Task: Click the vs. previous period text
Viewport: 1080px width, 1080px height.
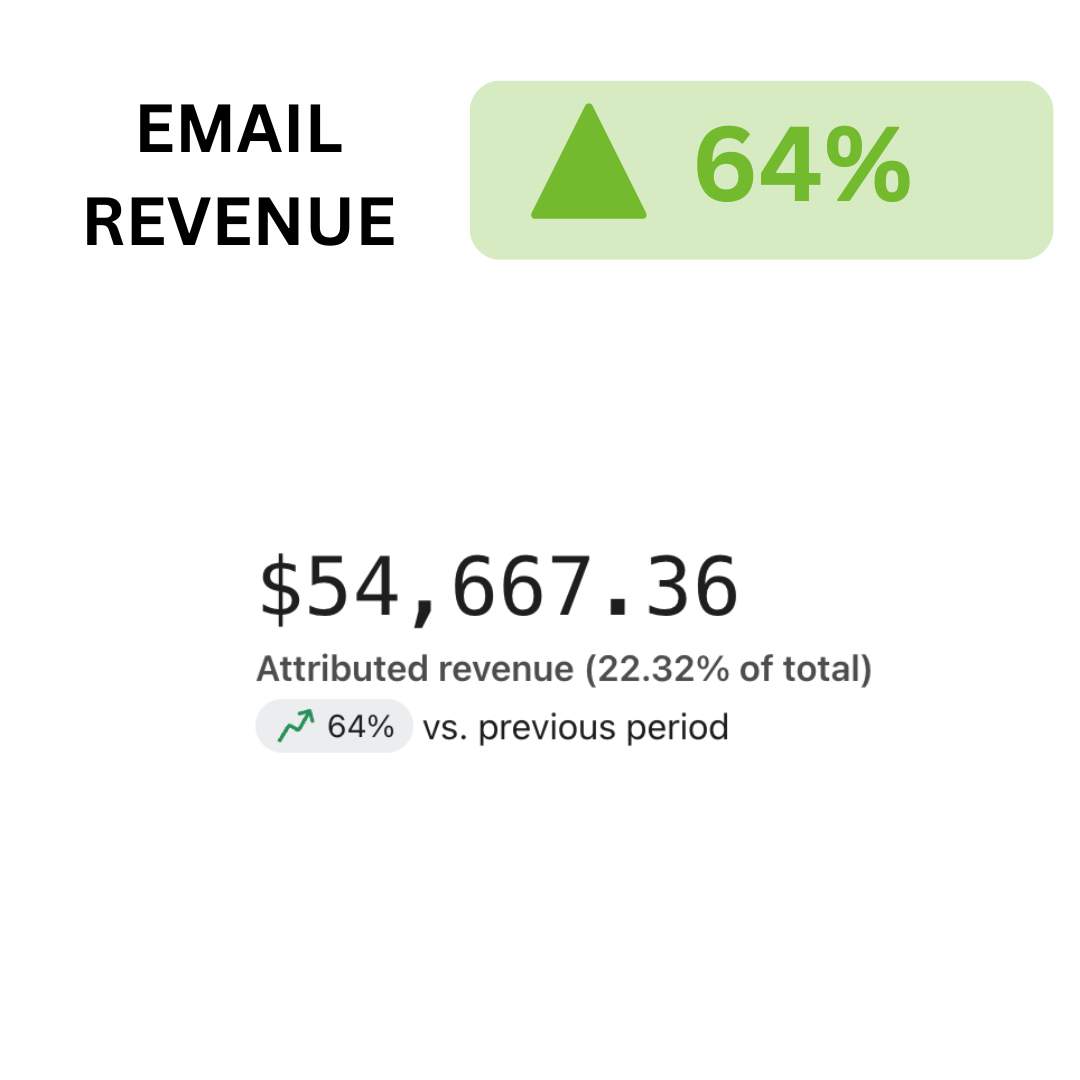Action: [x=575, y=727]
